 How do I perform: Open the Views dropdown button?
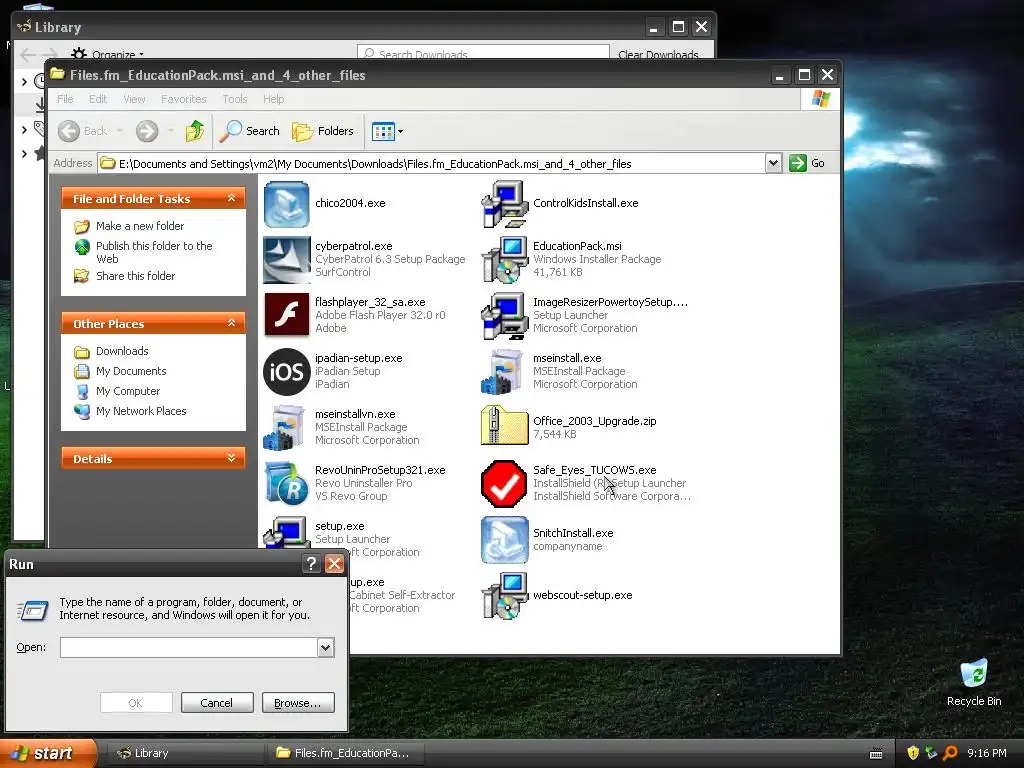tap(387, 131)
